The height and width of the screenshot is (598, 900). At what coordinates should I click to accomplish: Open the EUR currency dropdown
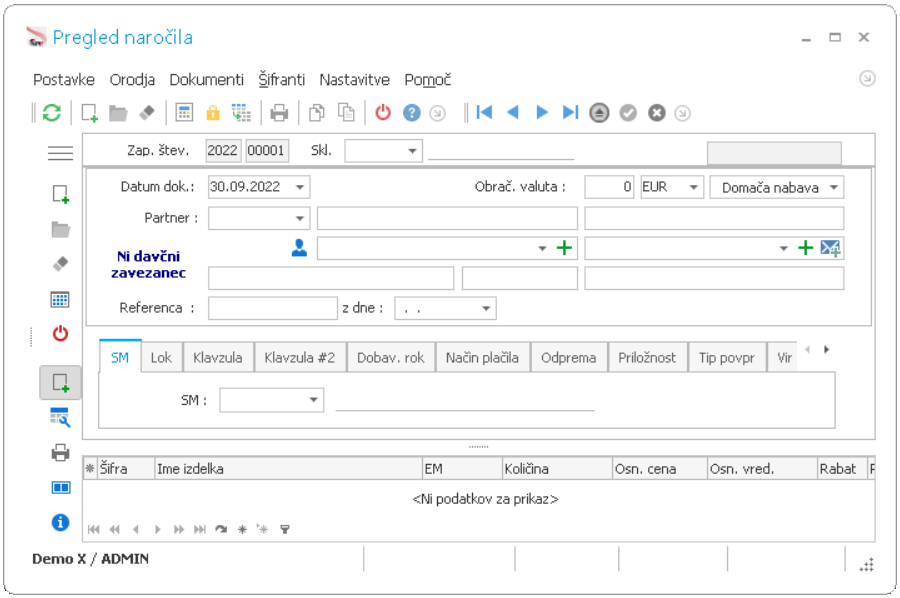pos(693,187)
